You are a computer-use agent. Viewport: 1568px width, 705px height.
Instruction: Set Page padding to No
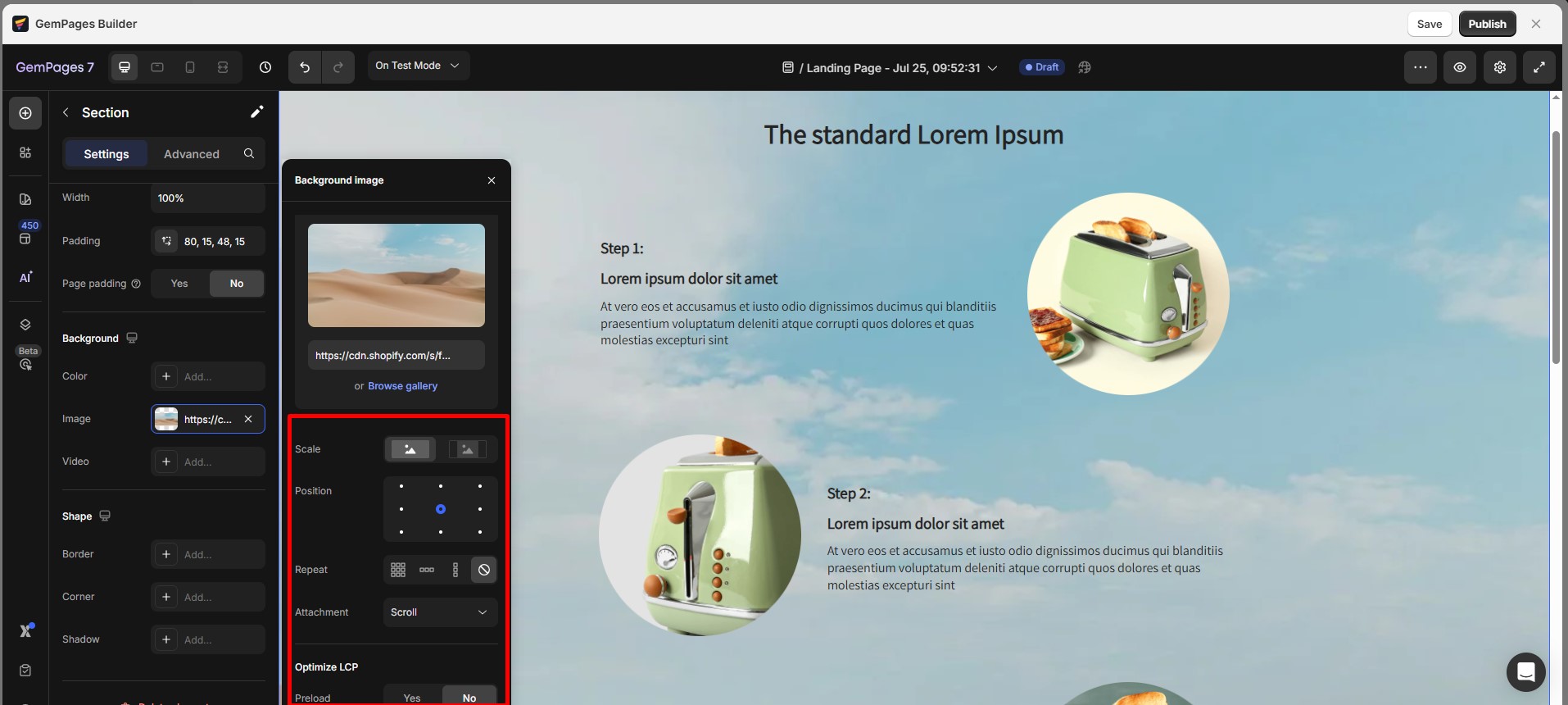click(x=237, y=284)
